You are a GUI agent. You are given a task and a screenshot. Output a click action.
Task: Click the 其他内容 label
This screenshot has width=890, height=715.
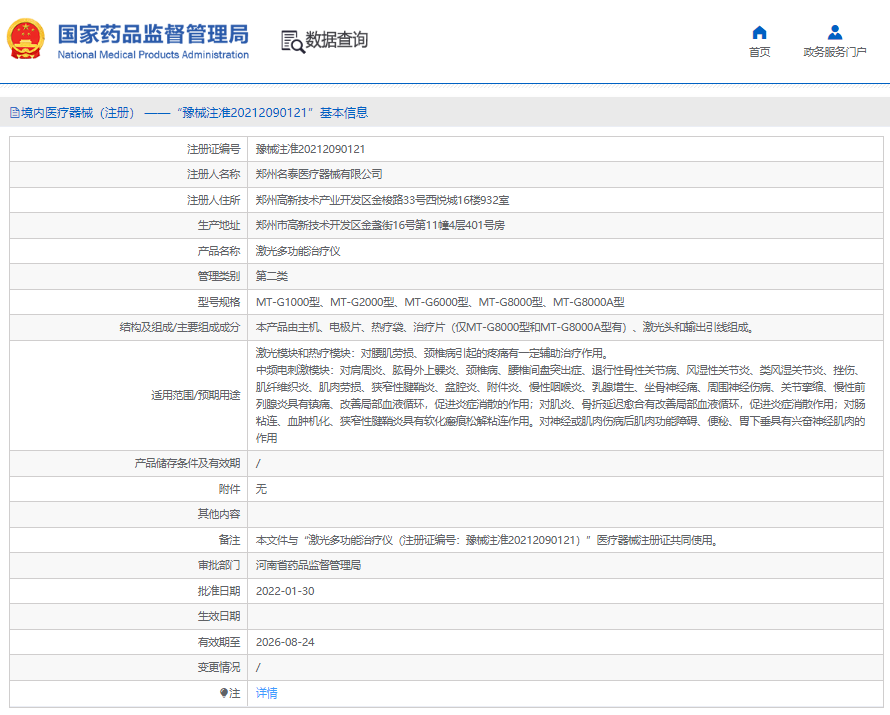pyautogui.click(x=219, y=514)
